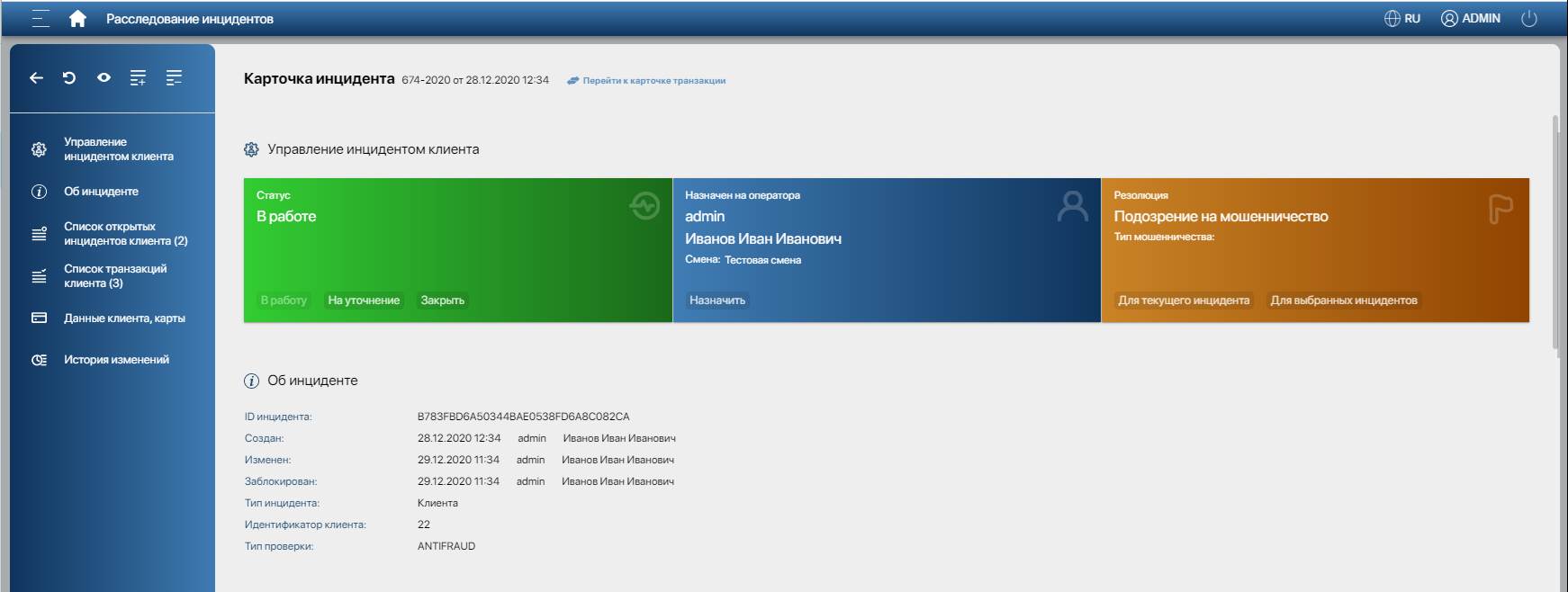The width and height of the screenshot is (1568, 592).
Task: Click list icon for открытых инцидентов sidebar item
Action: point(39,234)
